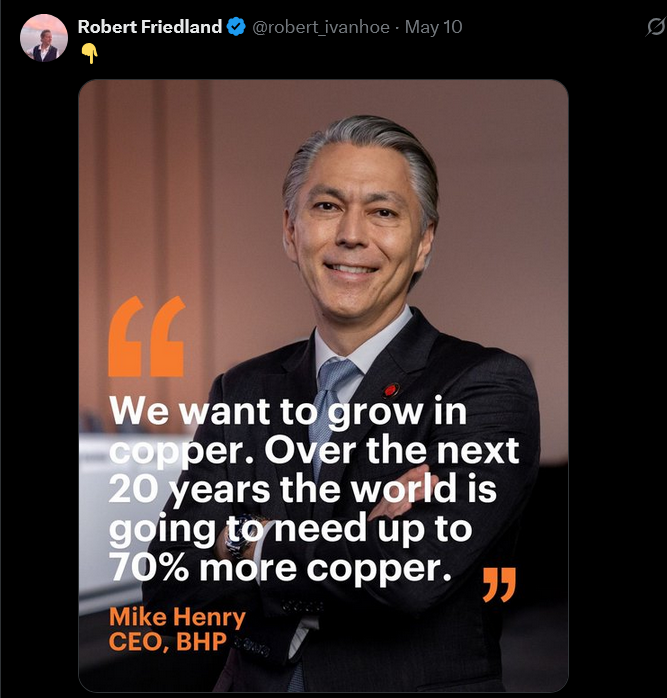Click the "copper. Over the next" line
The width and height of the screenshot is (667, 698).
[314, 450]
